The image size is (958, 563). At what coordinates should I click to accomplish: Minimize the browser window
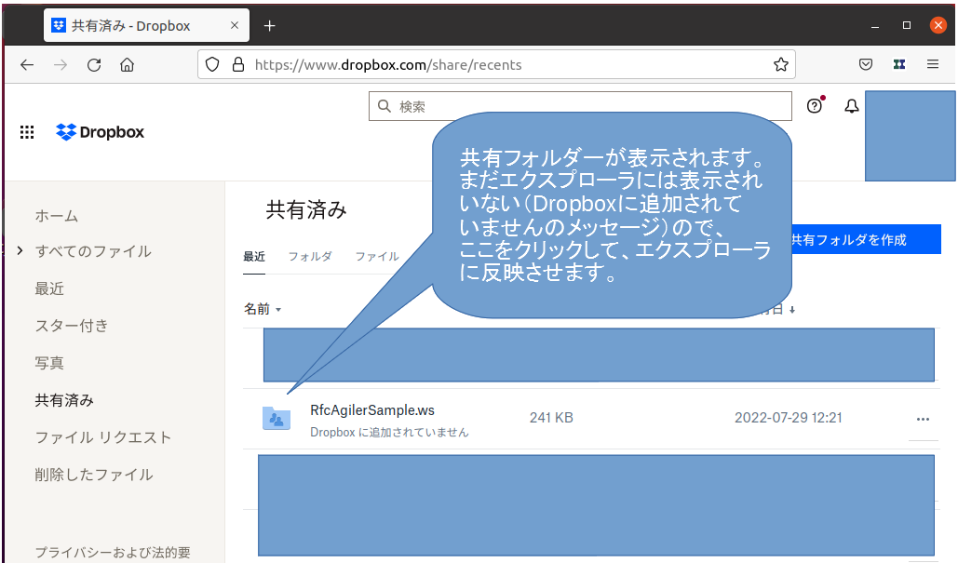pos(875,26)
